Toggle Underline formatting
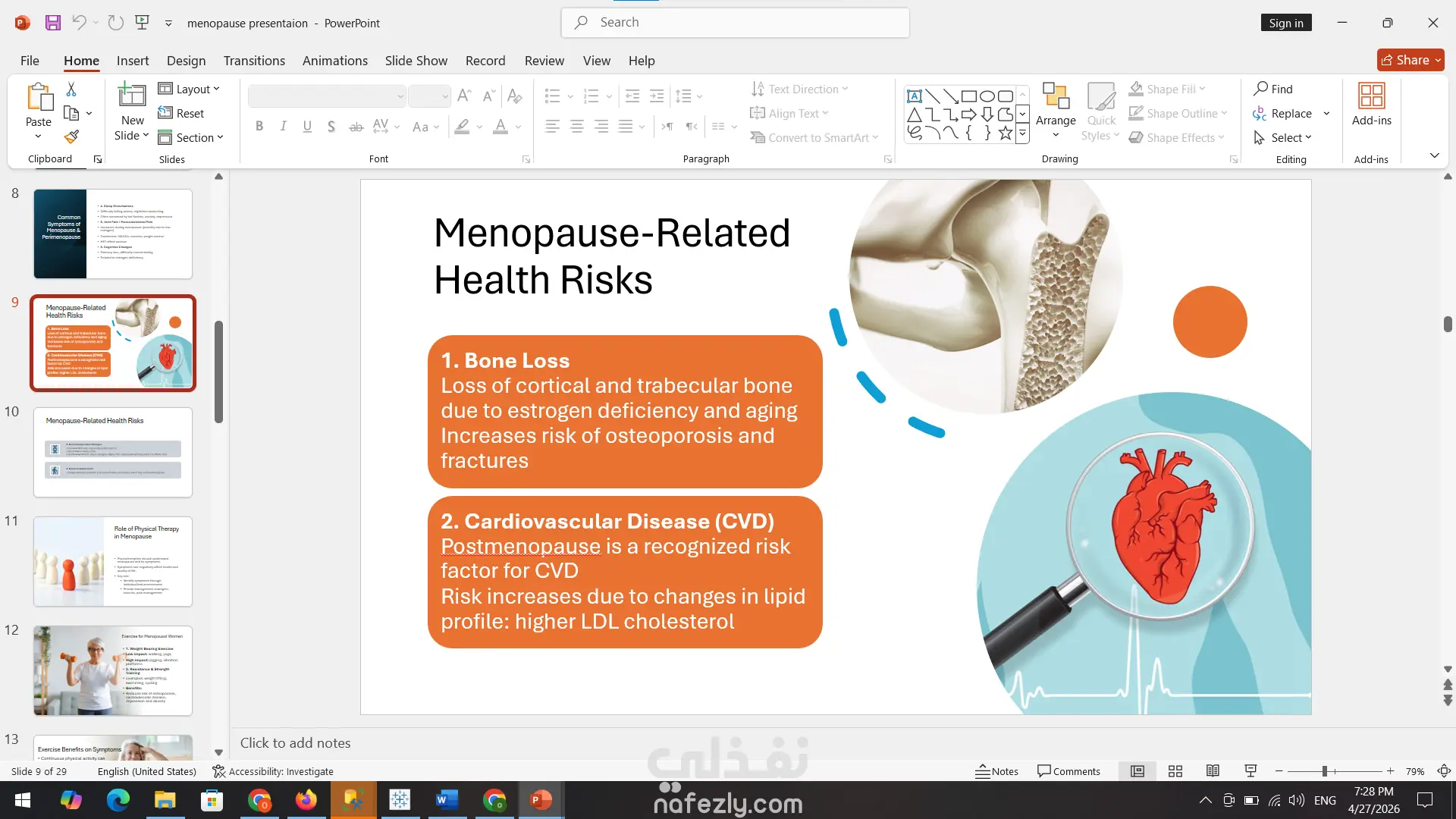Image resolution: width=1456 pixels, height=819 pixels. click(x=307, y=127)
